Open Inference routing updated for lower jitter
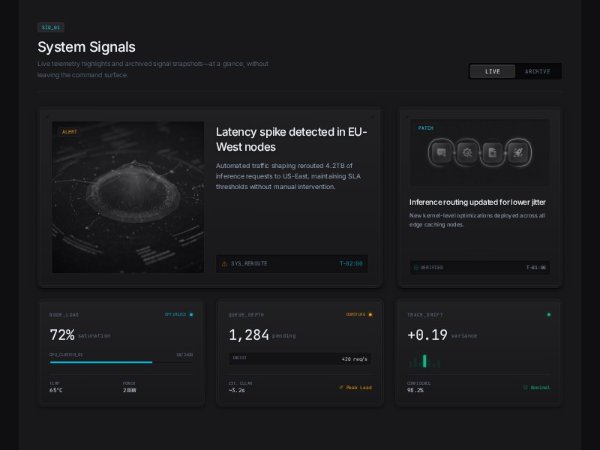 point(477,202)
